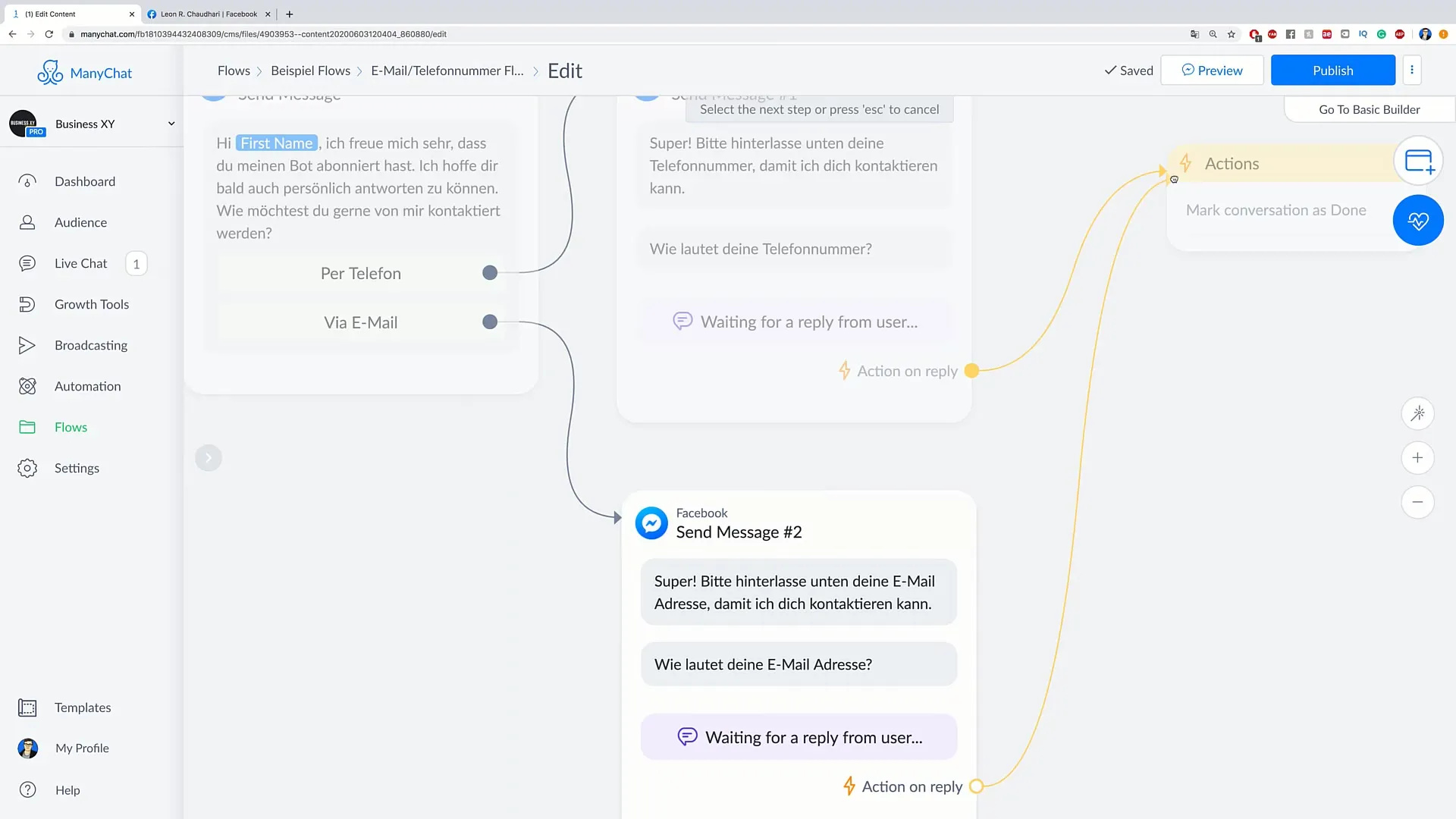Preview the current flow
1456x819 pixels.
coord(1213,70)
